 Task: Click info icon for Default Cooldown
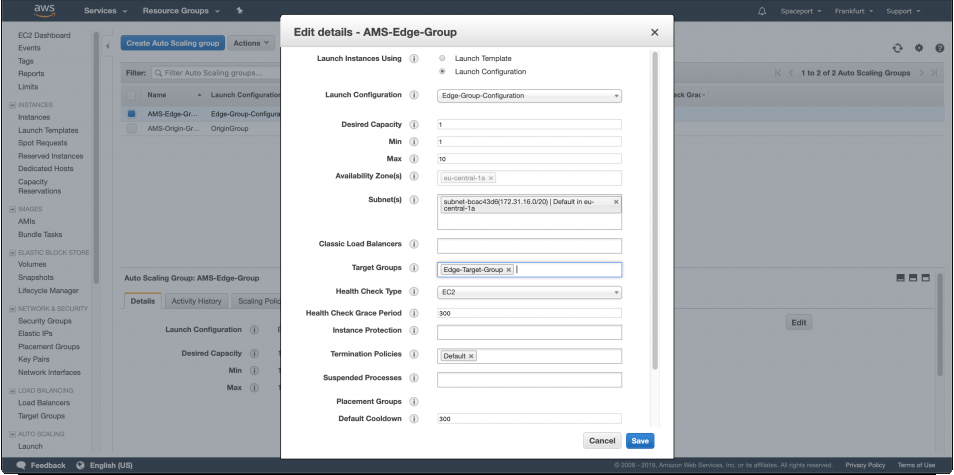pyautogui.click(x=414, y=419)
